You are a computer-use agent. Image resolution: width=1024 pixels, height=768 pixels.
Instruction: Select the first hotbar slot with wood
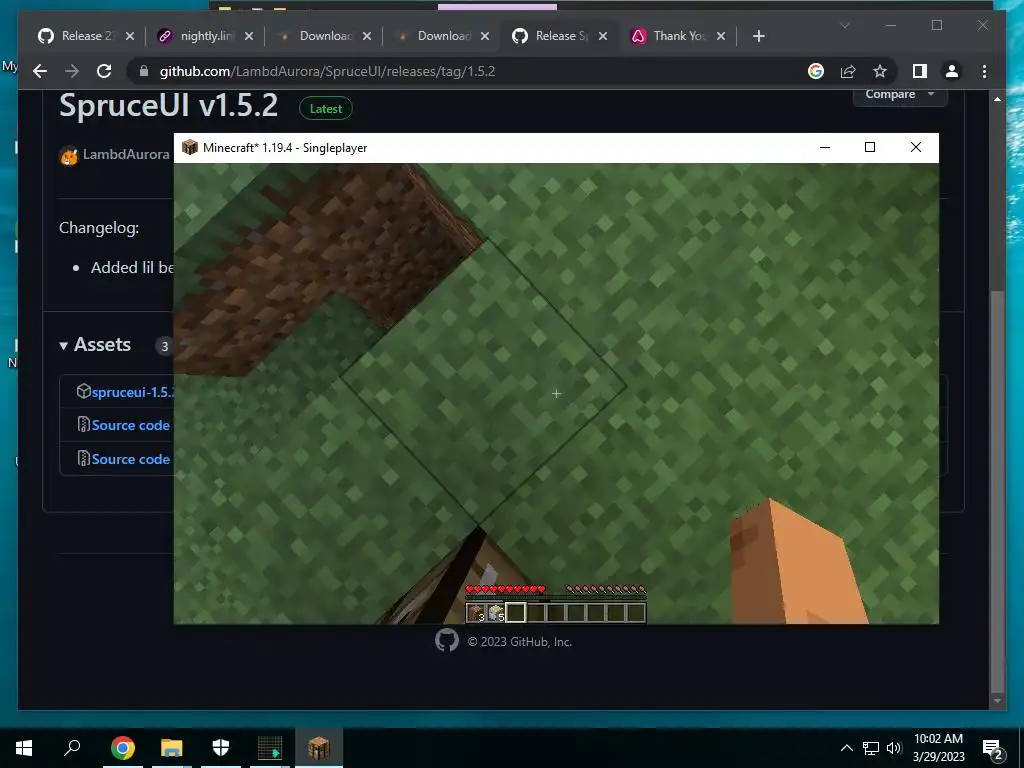(x=475, y=613)
